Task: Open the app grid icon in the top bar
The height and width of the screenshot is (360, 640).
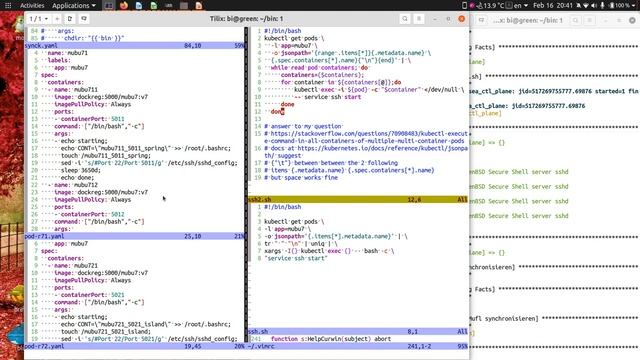Action: [7, 5]
